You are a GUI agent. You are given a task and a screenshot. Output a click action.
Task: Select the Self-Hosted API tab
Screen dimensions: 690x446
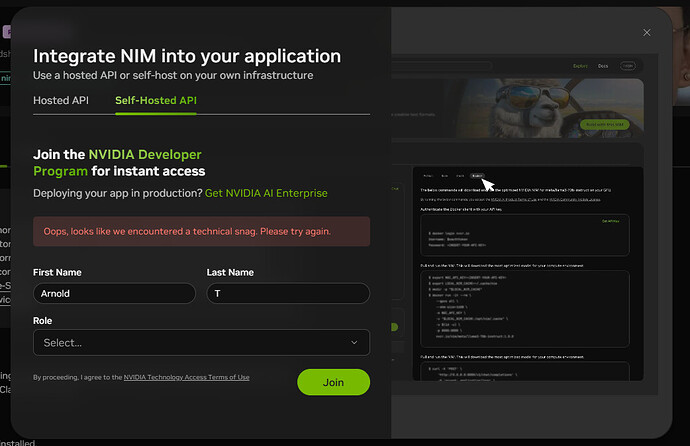156,100
